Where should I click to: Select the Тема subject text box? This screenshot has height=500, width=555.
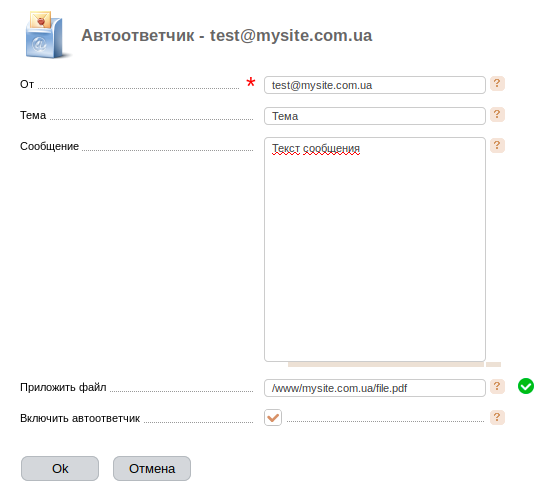click(375, 116)
